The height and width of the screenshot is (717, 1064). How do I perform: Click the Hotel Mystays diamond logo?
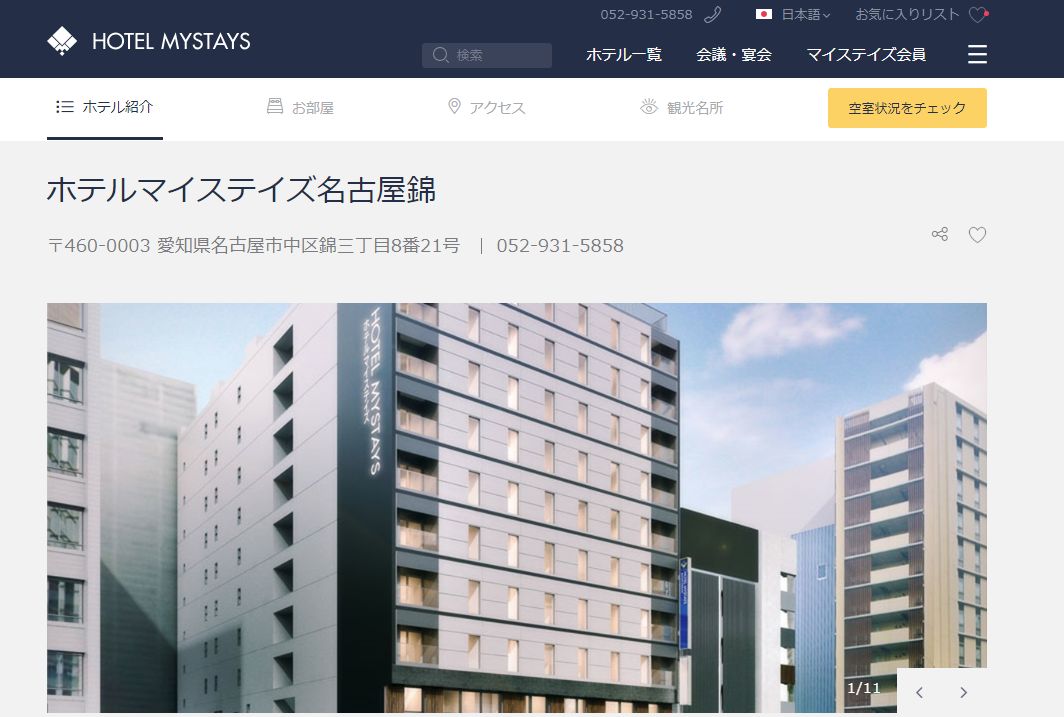point(62,41)
